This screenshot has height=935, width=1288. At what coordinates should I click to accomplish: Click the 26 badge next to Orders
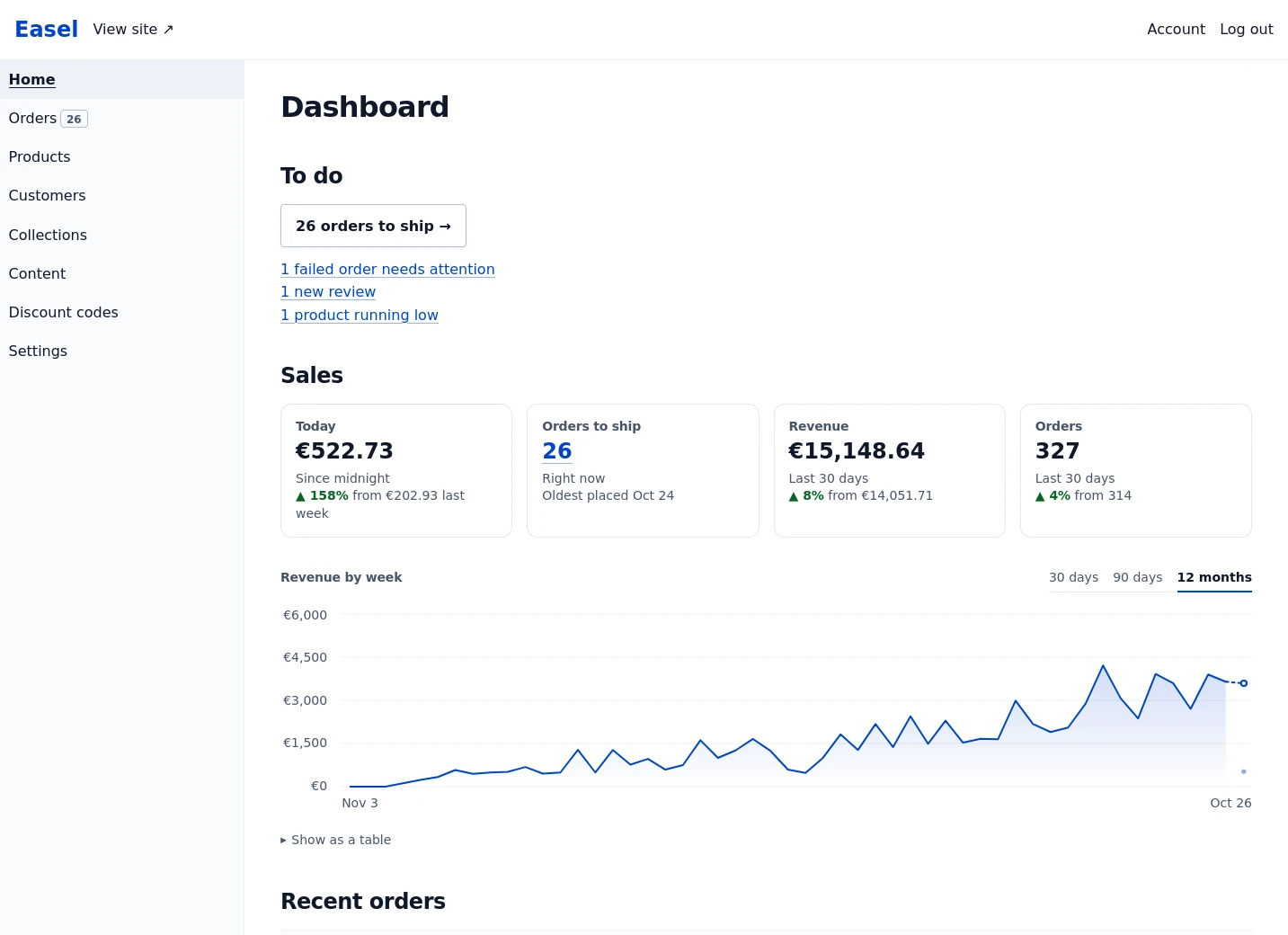tap(74, 119)
